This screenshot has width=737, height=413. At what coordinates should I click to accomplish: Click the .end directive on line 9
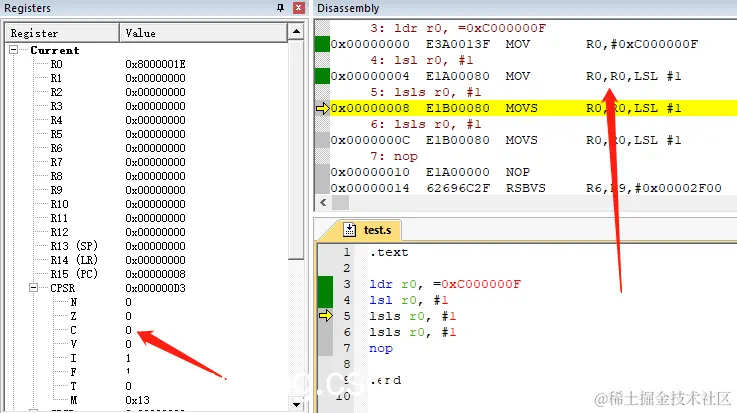click(x=385, y=380)
